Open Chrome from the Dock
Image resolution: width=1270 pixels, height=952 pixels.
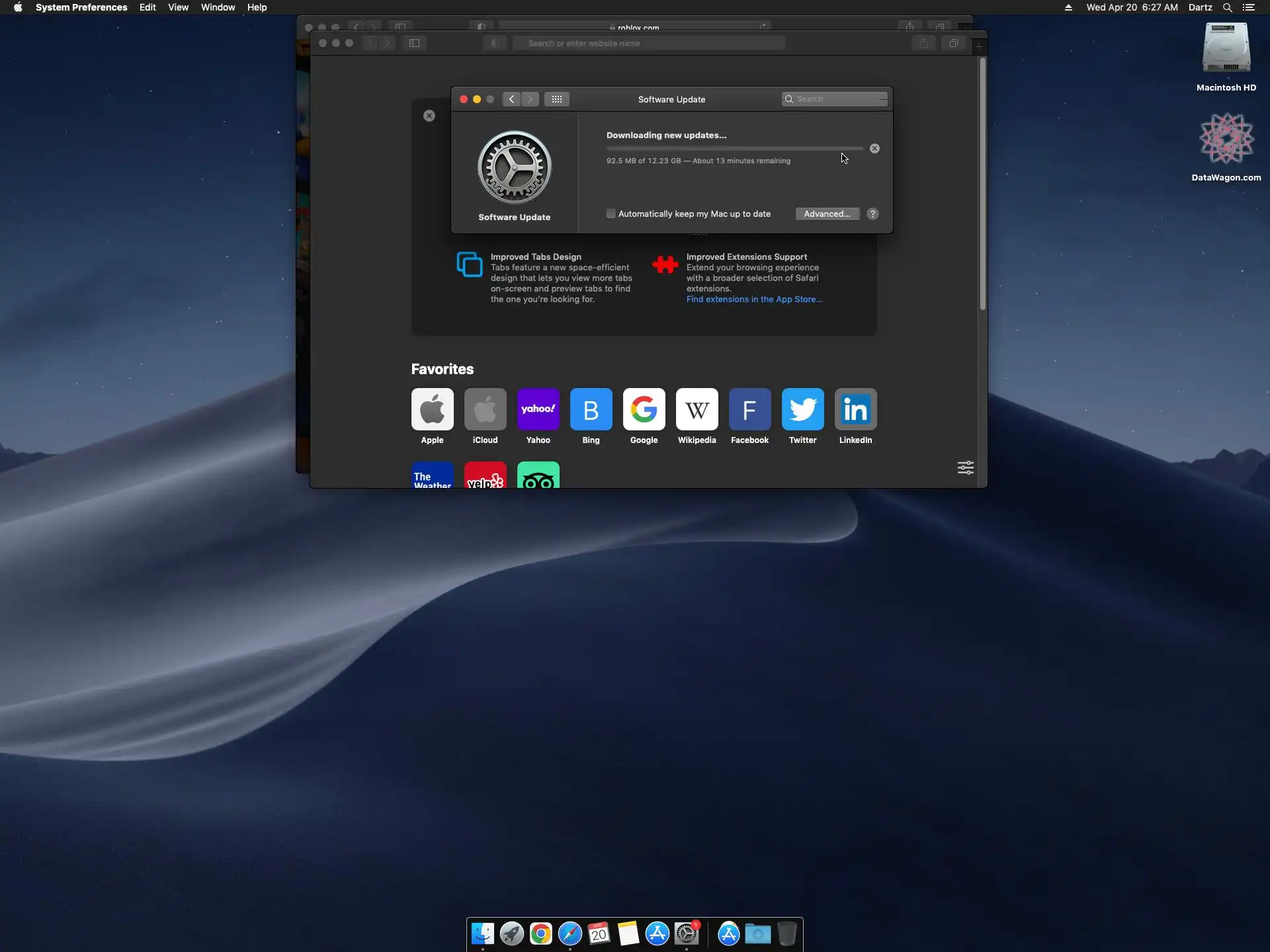(x=540, y=933)
